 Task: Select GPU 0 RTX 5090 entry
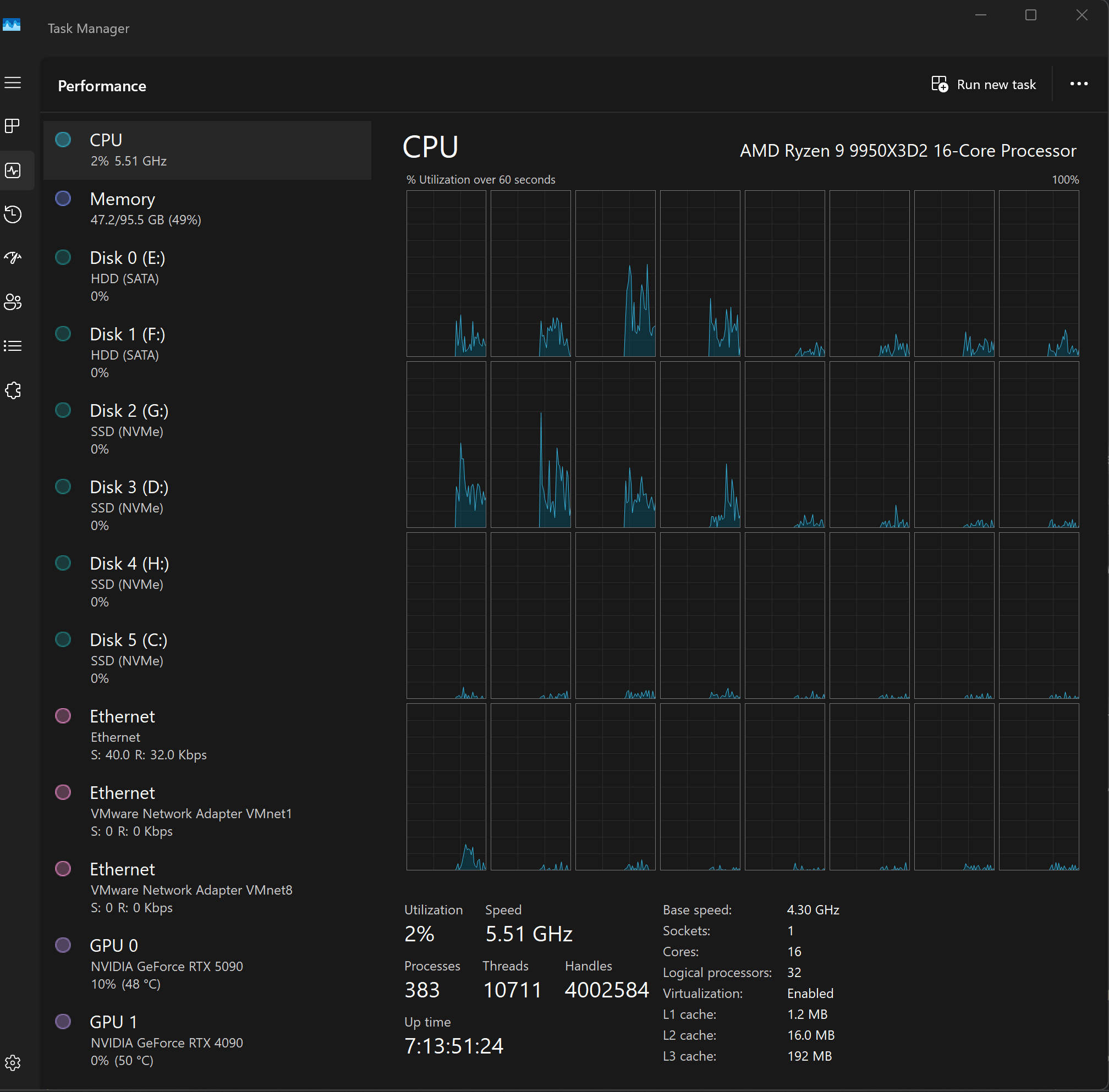[x=207, y=964]
